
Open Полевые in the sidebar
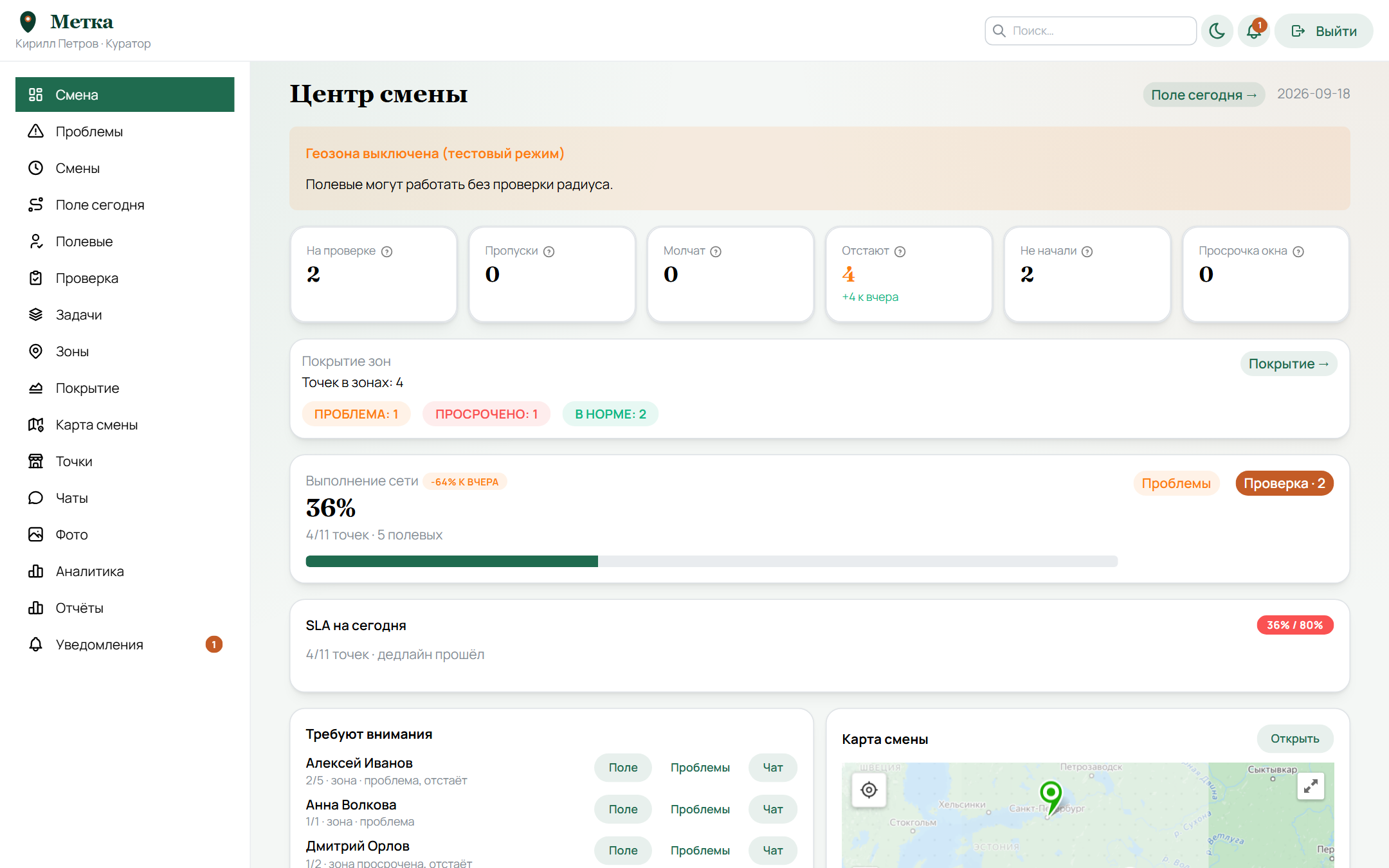125,241
